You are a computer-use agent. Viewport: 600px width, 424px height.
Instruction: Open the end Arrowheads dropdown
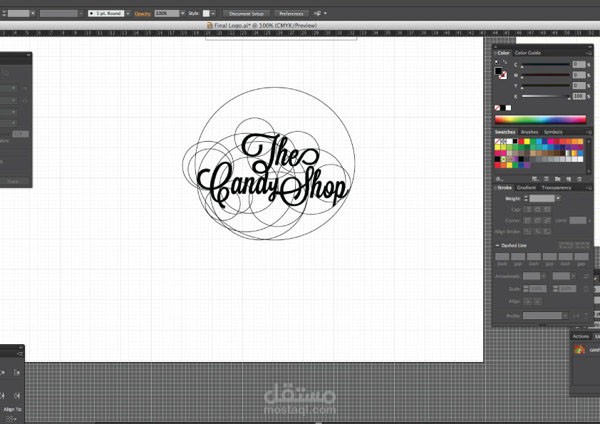(573, 276)
